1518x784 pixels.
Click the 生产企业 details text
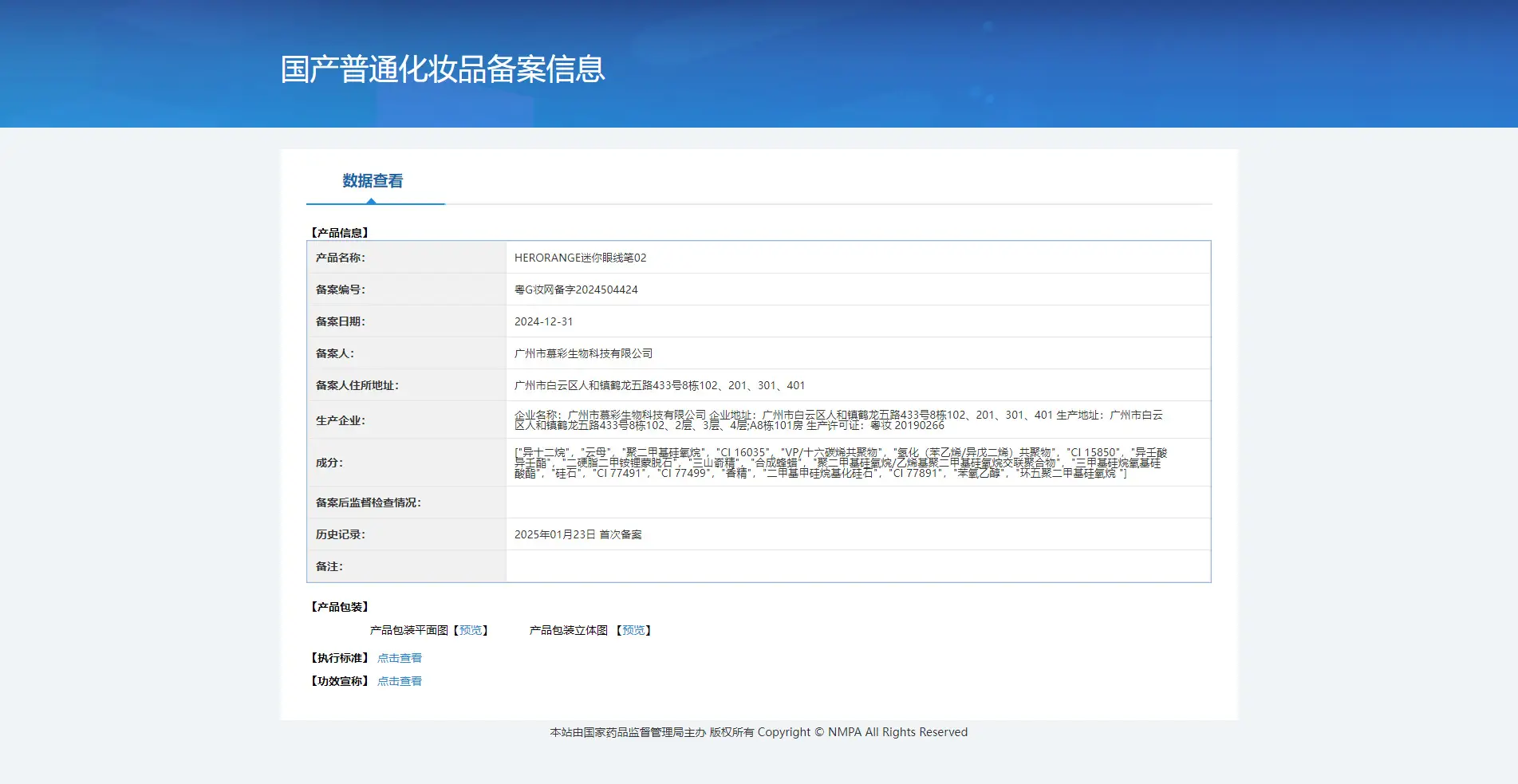[x=838, y=420]
